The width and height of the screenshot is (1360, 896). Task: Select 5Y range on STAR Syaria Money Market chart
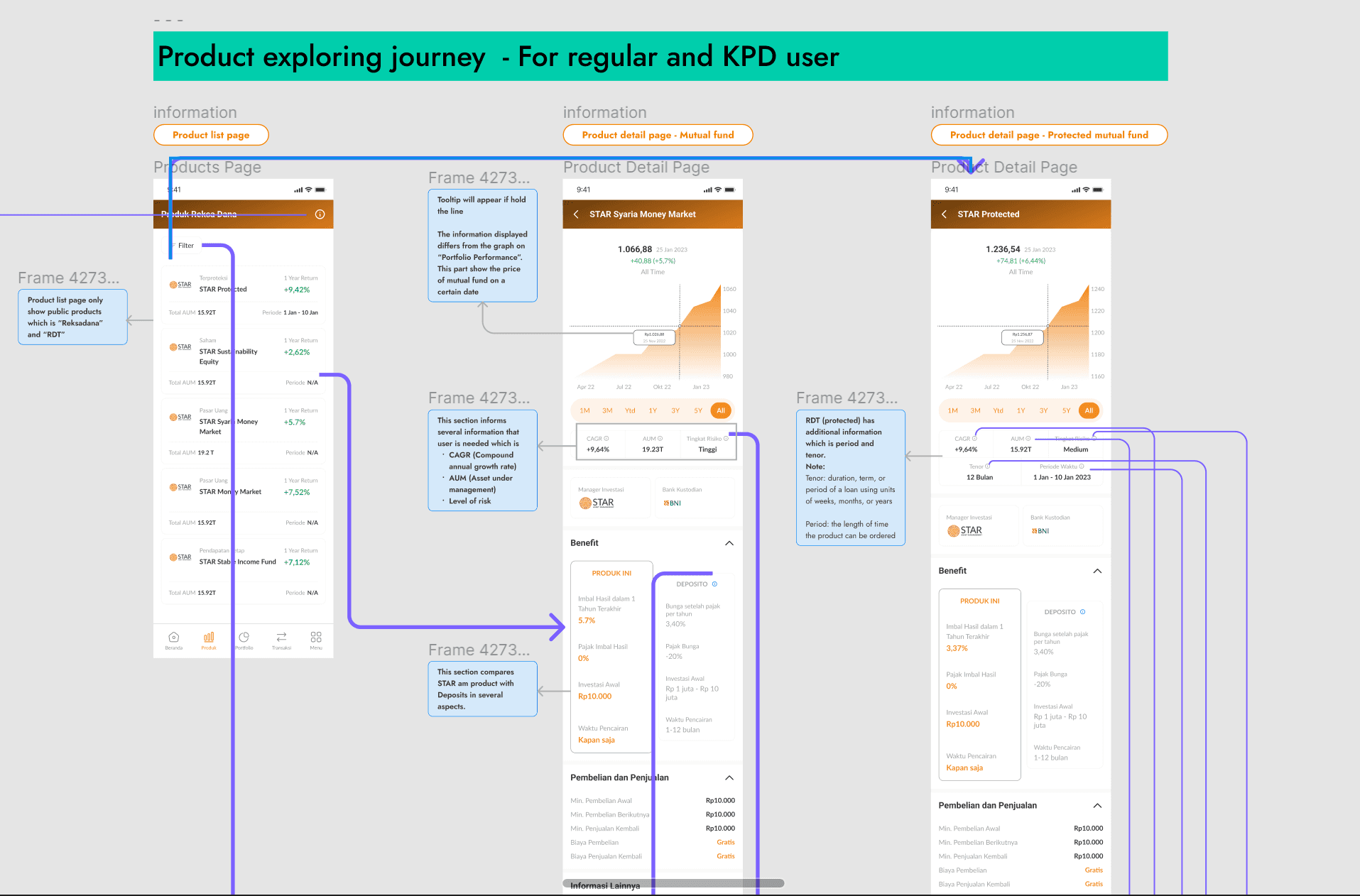click(x=698, y=410)
